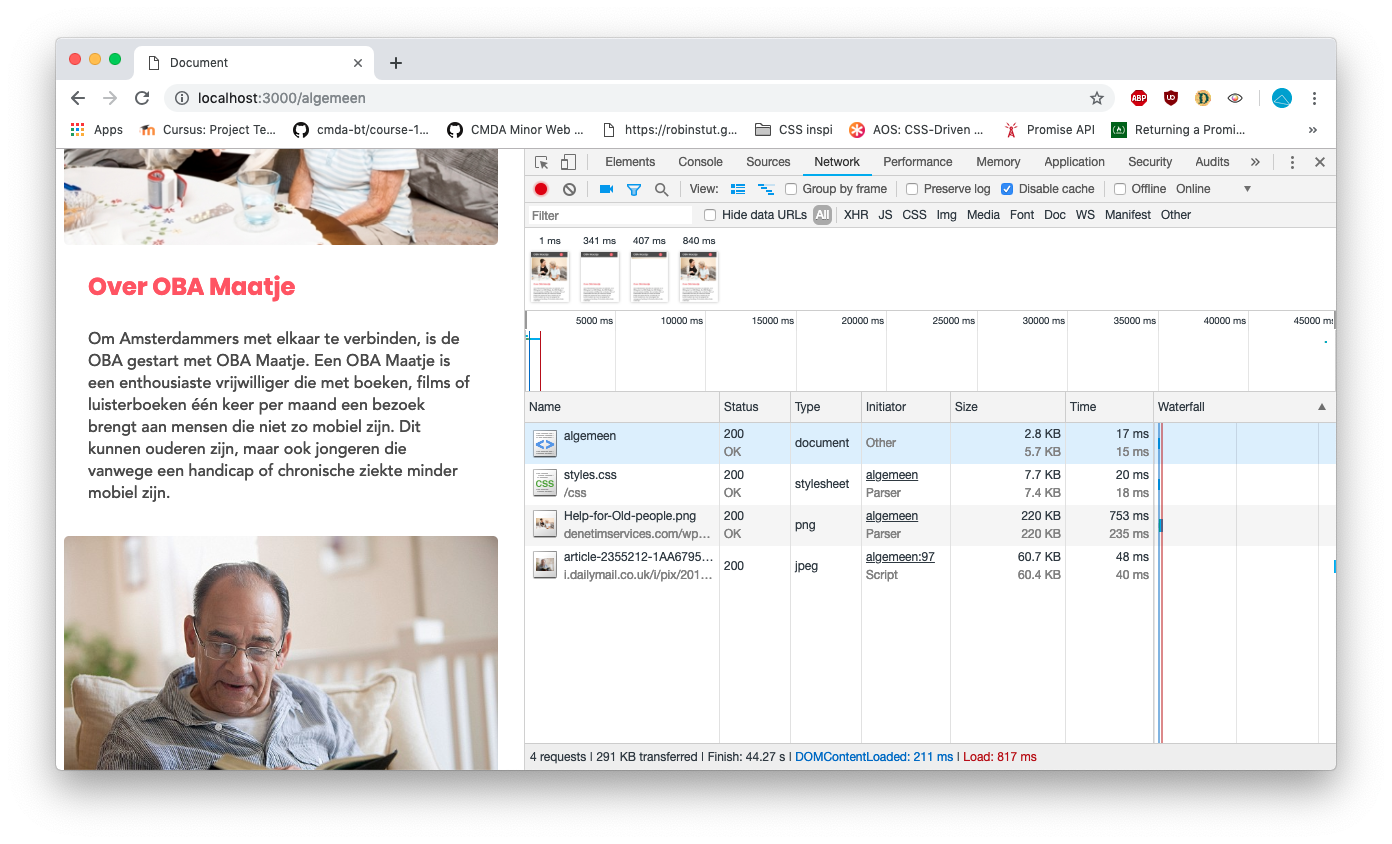The image size is (1392, 844).
Task: Filter requests by XHR
Action: coord(856,215)
